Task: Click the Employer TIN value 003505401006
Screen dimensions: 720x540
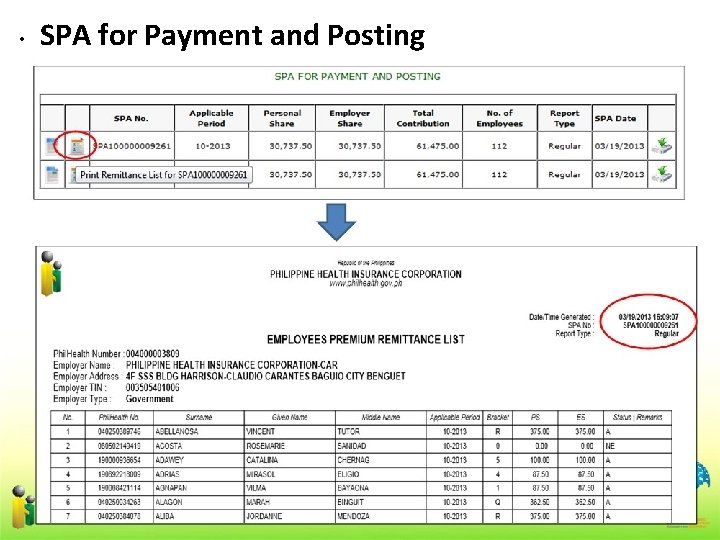Action: 152,388
